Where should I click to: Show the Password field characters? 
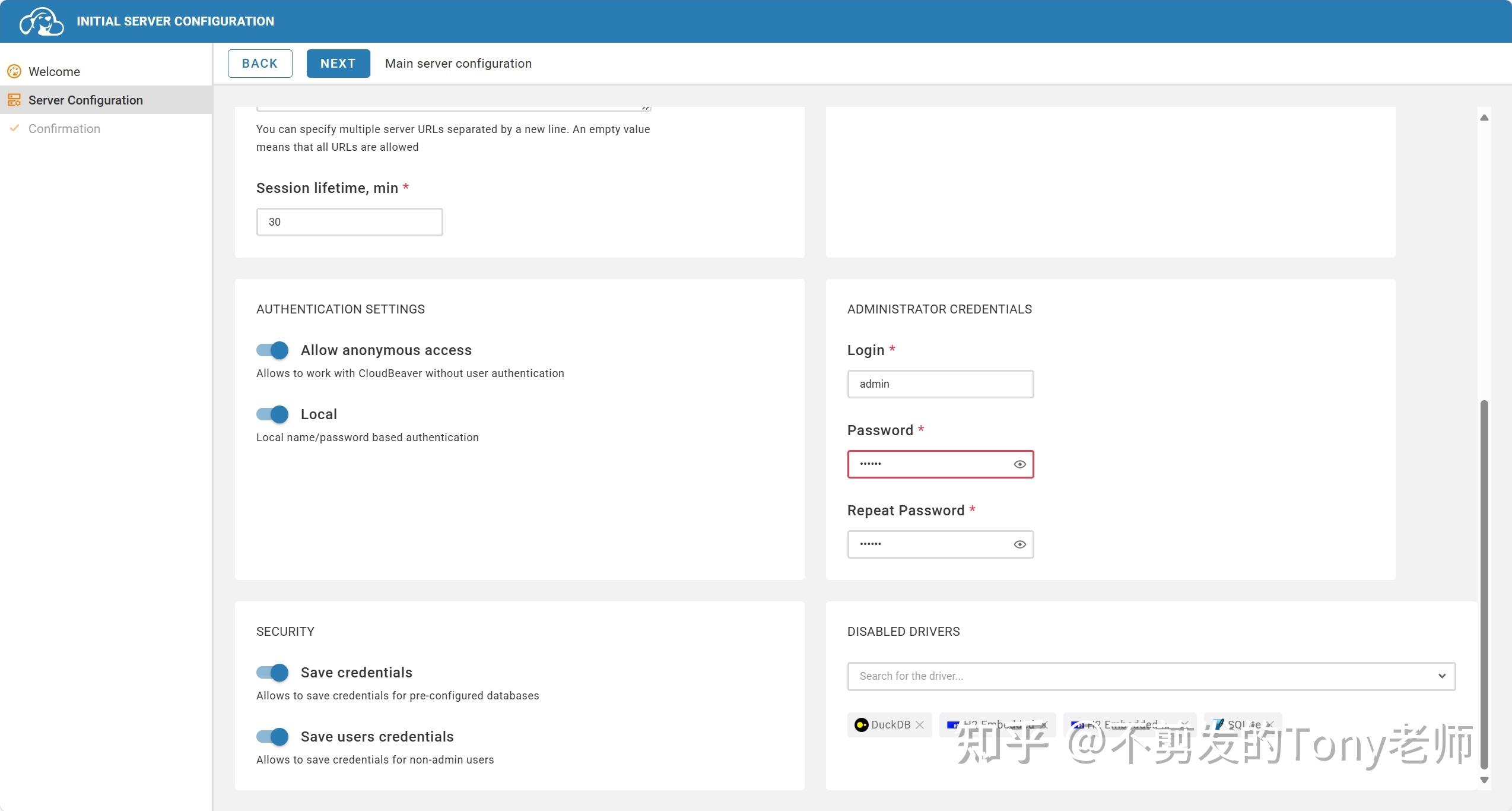(1019, 464)
